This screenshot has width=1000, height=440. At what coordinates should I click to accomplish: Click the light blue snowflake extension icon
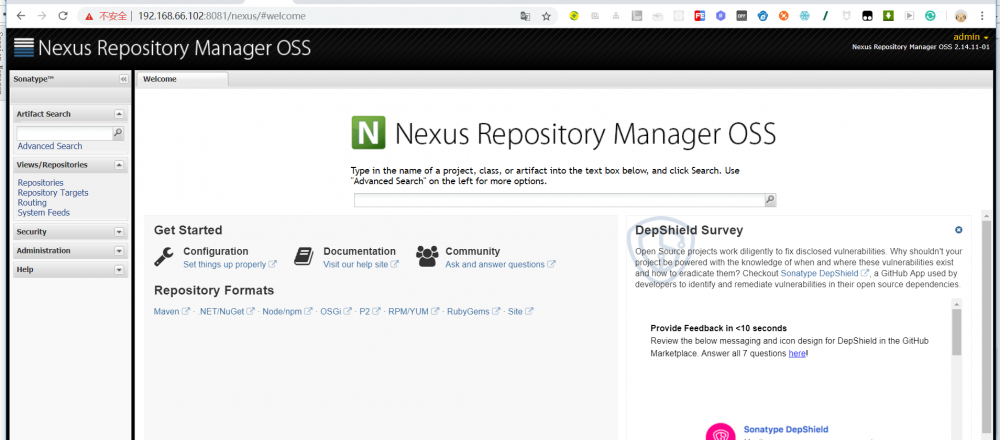[x=804, y=16]
